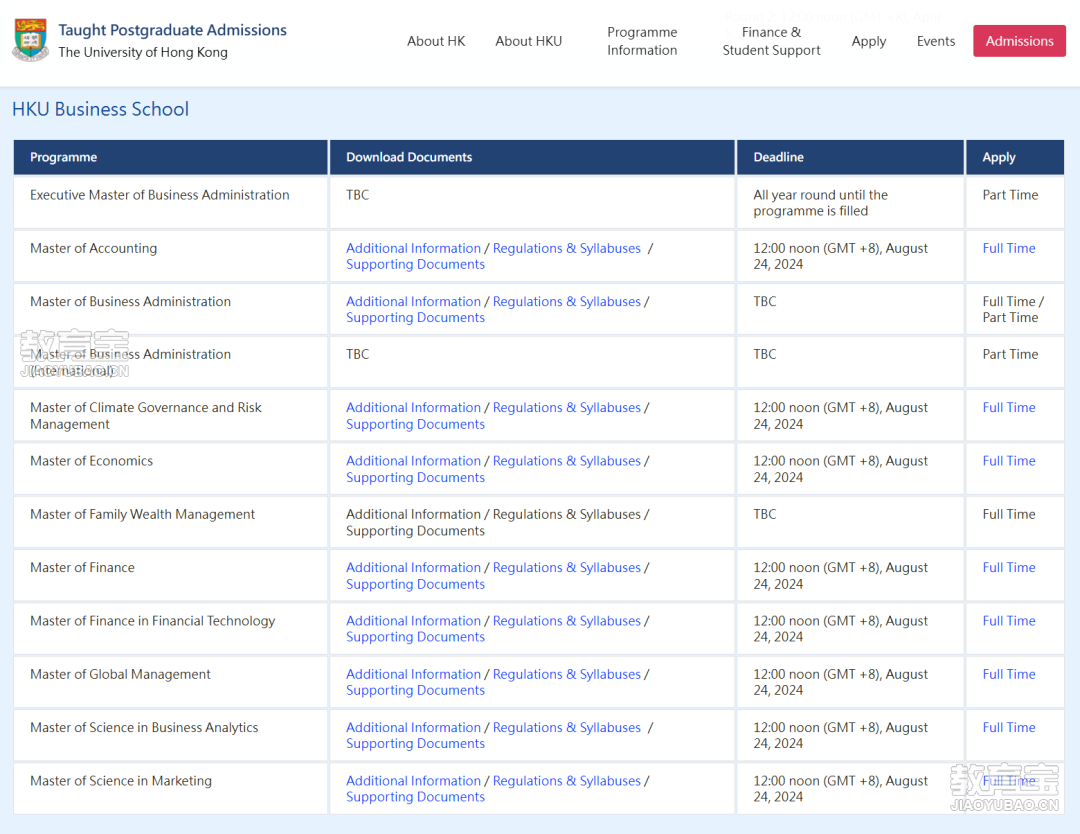Viewport: 1080px width, 834px height.
Task: Open Regulations & Syllabuses for Finance in Financial Technology
Action: 567,621
